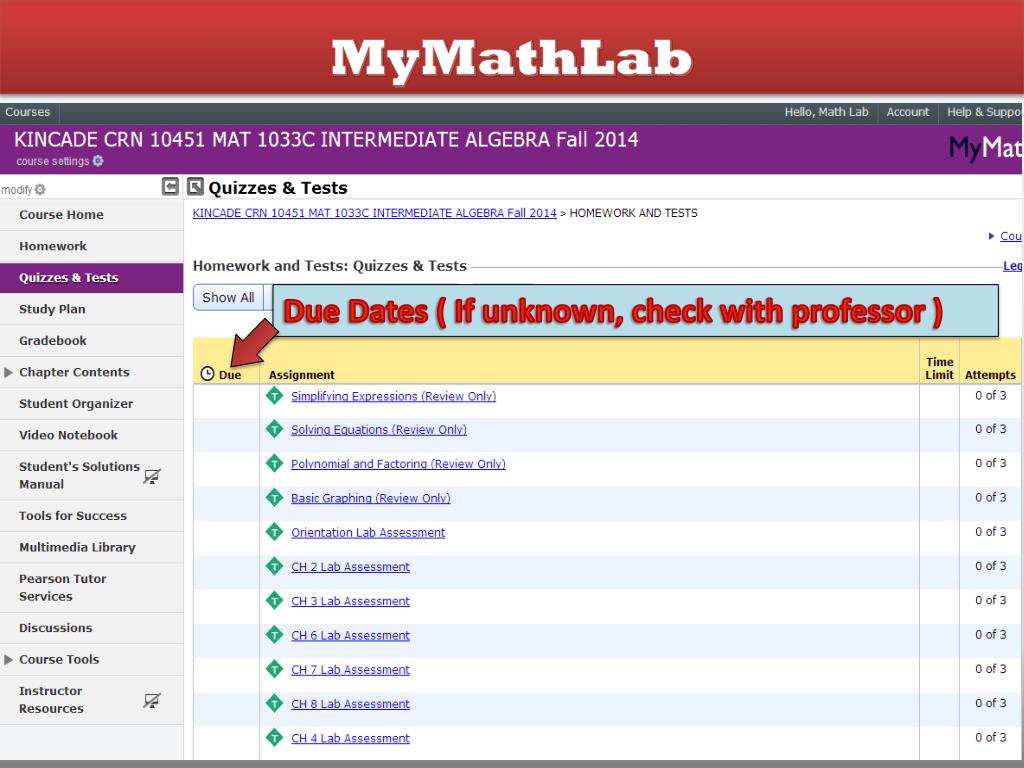Click the Due column header
Image resolution: width=1024 pixels, height=768 pixels.
click(x=230, y=375)
